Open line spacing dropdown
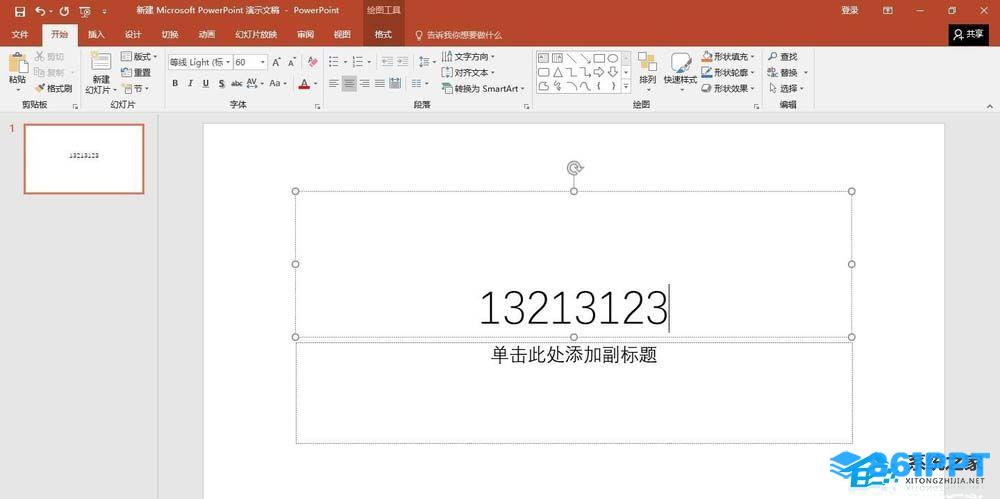This screenshot has width=1000, height=499. (x=427, y=62)
